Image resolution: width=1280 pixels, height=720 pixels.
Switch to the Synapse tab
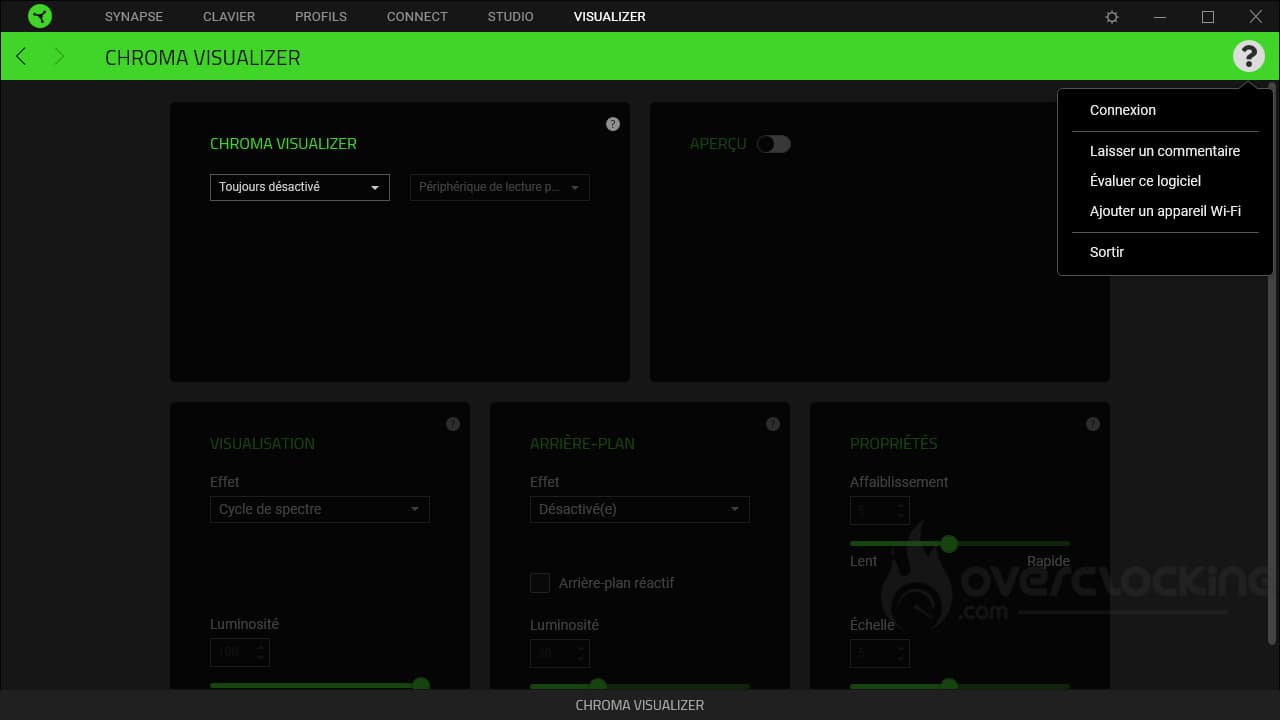134,17
